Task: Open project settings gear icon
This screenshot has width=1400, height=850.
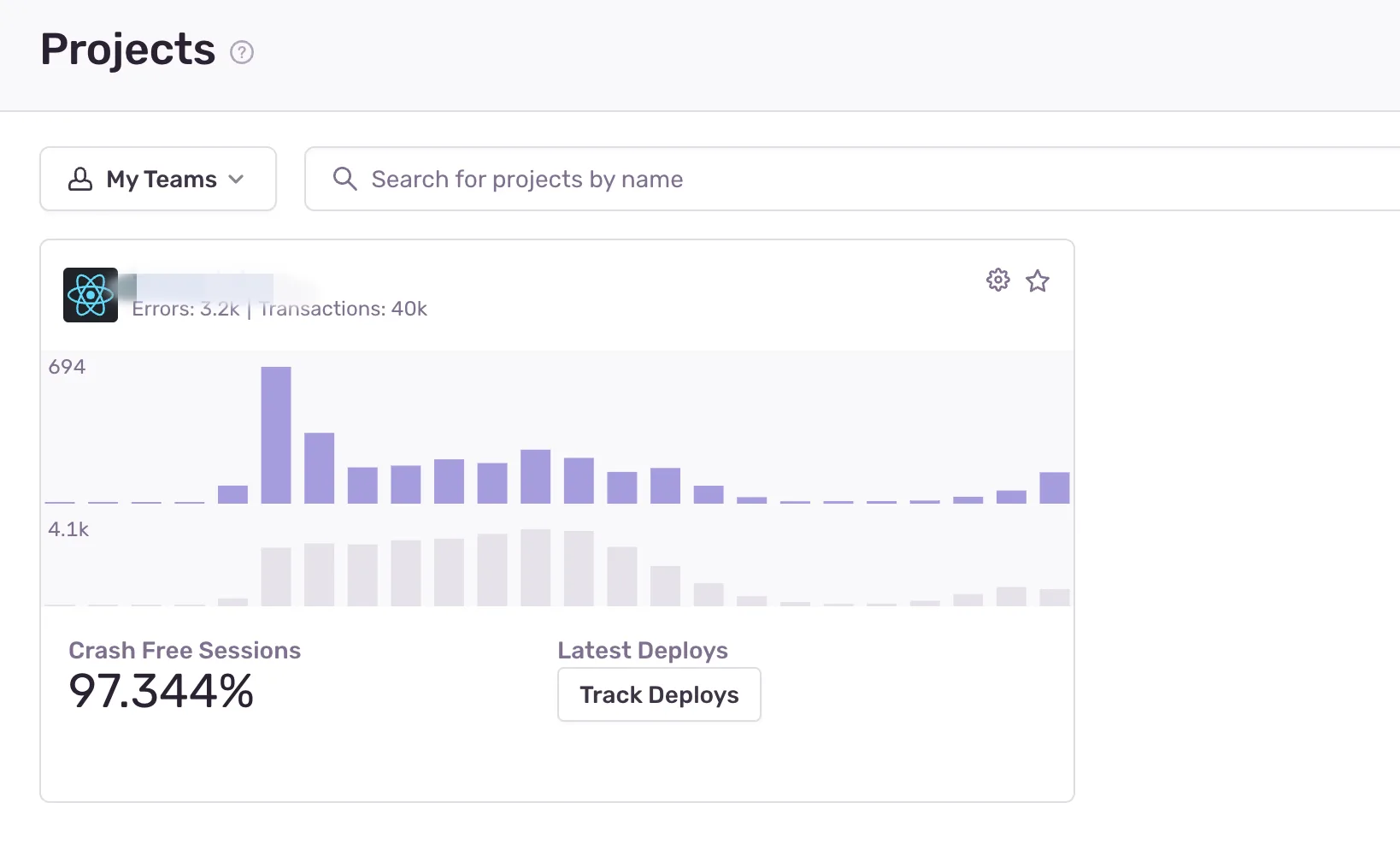Action: 997,280
